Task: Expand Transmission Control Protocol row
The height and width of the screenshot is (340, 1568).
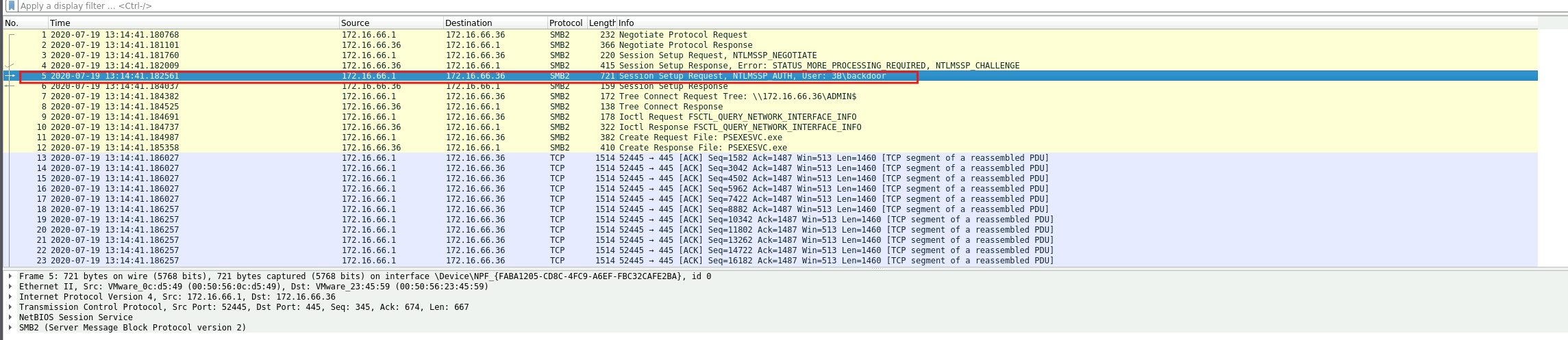Action: (10, 307)
